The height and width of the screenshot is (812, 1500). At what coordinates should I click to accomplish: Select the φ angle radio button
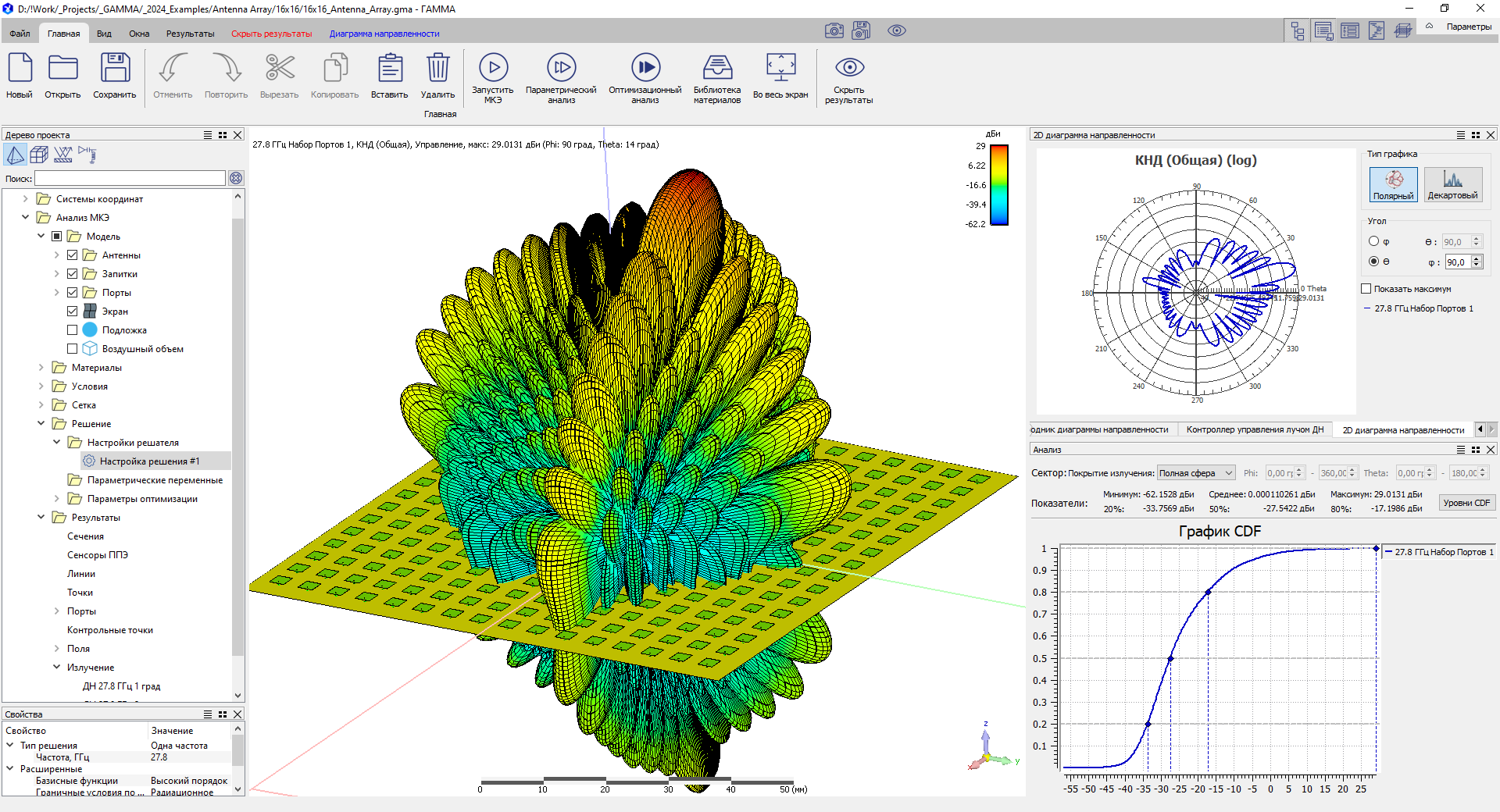(x=1373, y=241)
